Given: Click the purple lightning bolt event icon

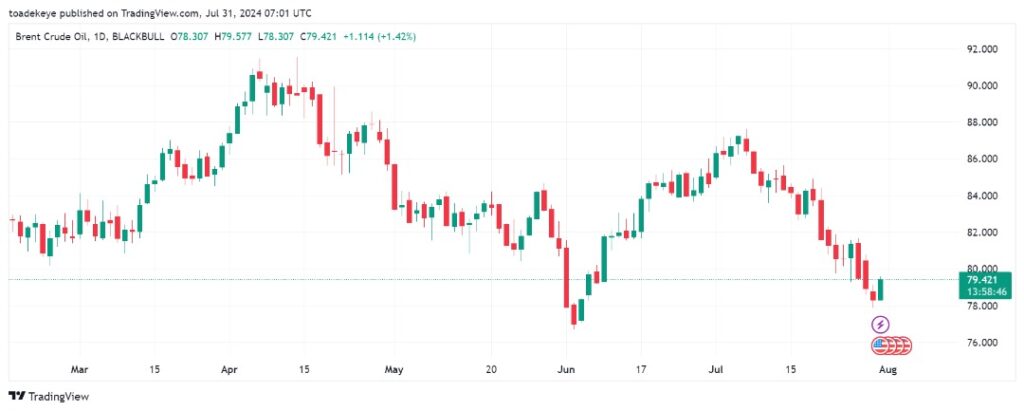Looking at the screenshot, I should point(880,324).
